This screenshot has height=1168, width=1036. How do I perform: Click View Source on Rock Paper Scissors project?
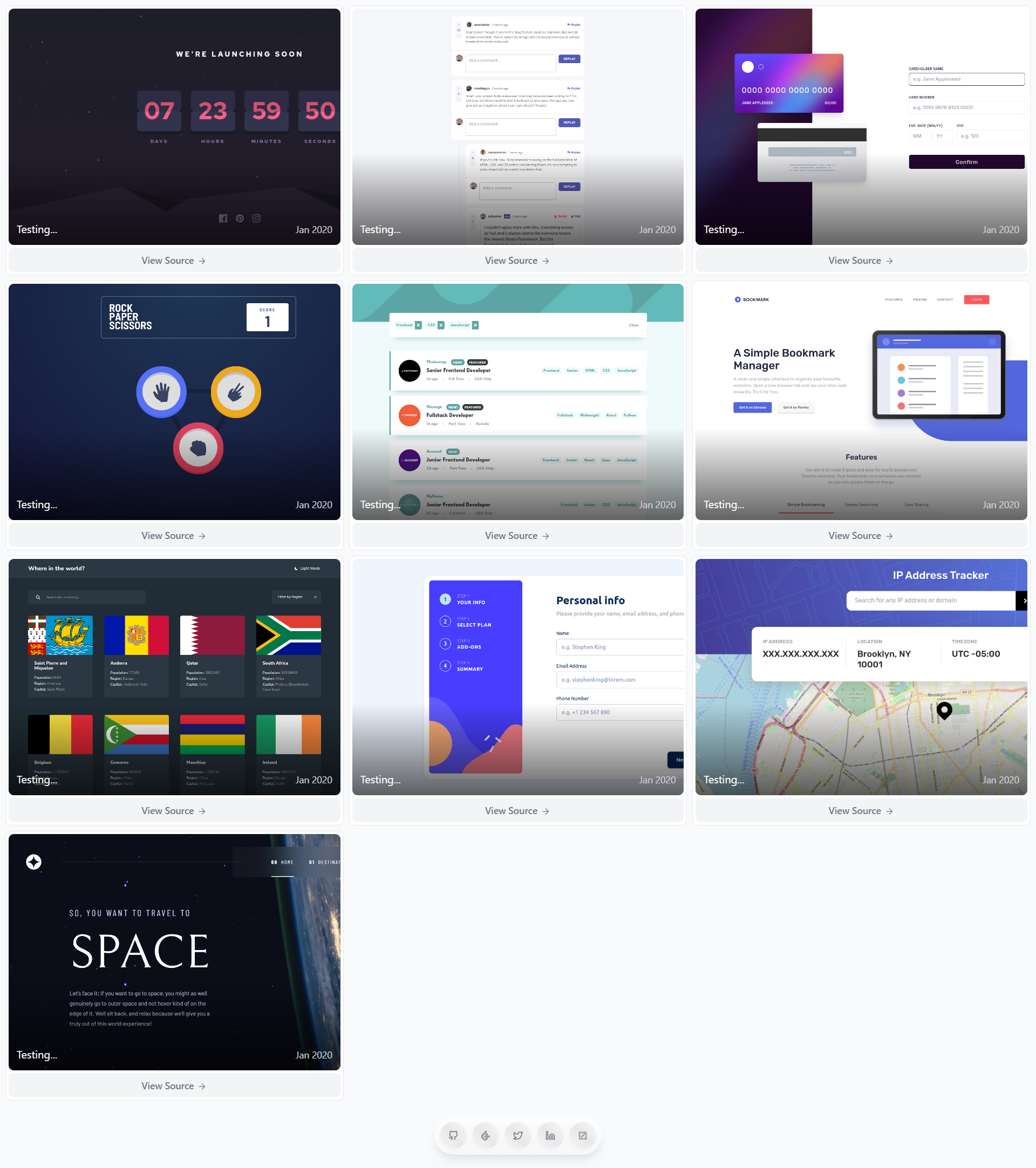click(174, 535)
